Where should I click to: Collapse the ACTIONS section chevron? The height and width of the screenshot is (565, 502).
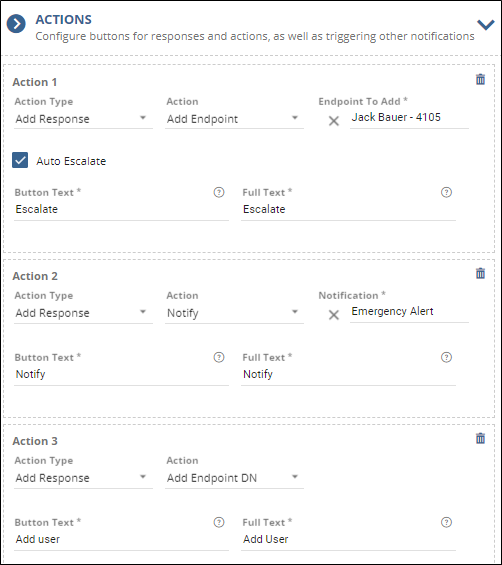485,25
